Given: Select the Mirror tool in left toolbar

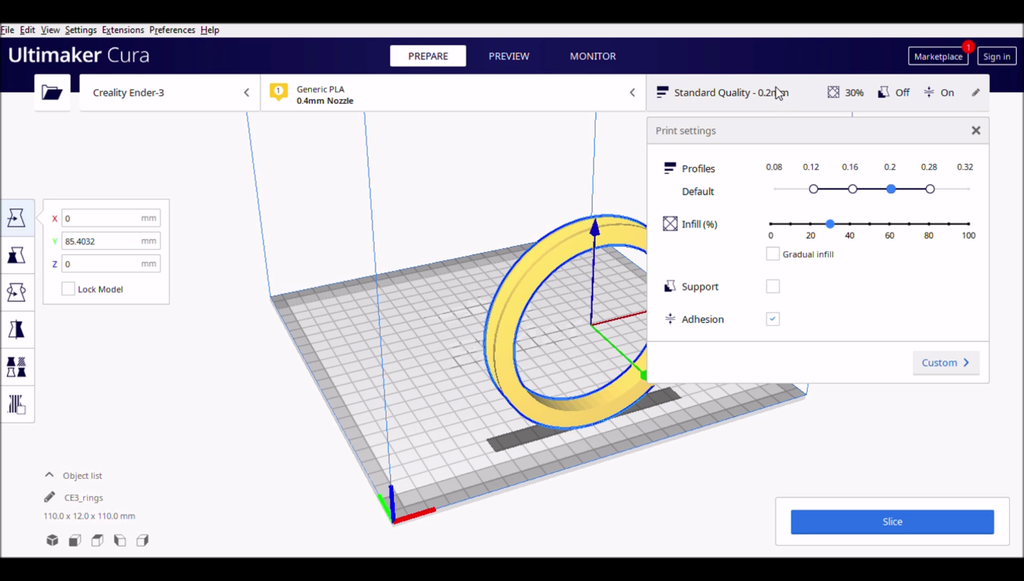Looking at the screenshot, I should pos(16,329).
